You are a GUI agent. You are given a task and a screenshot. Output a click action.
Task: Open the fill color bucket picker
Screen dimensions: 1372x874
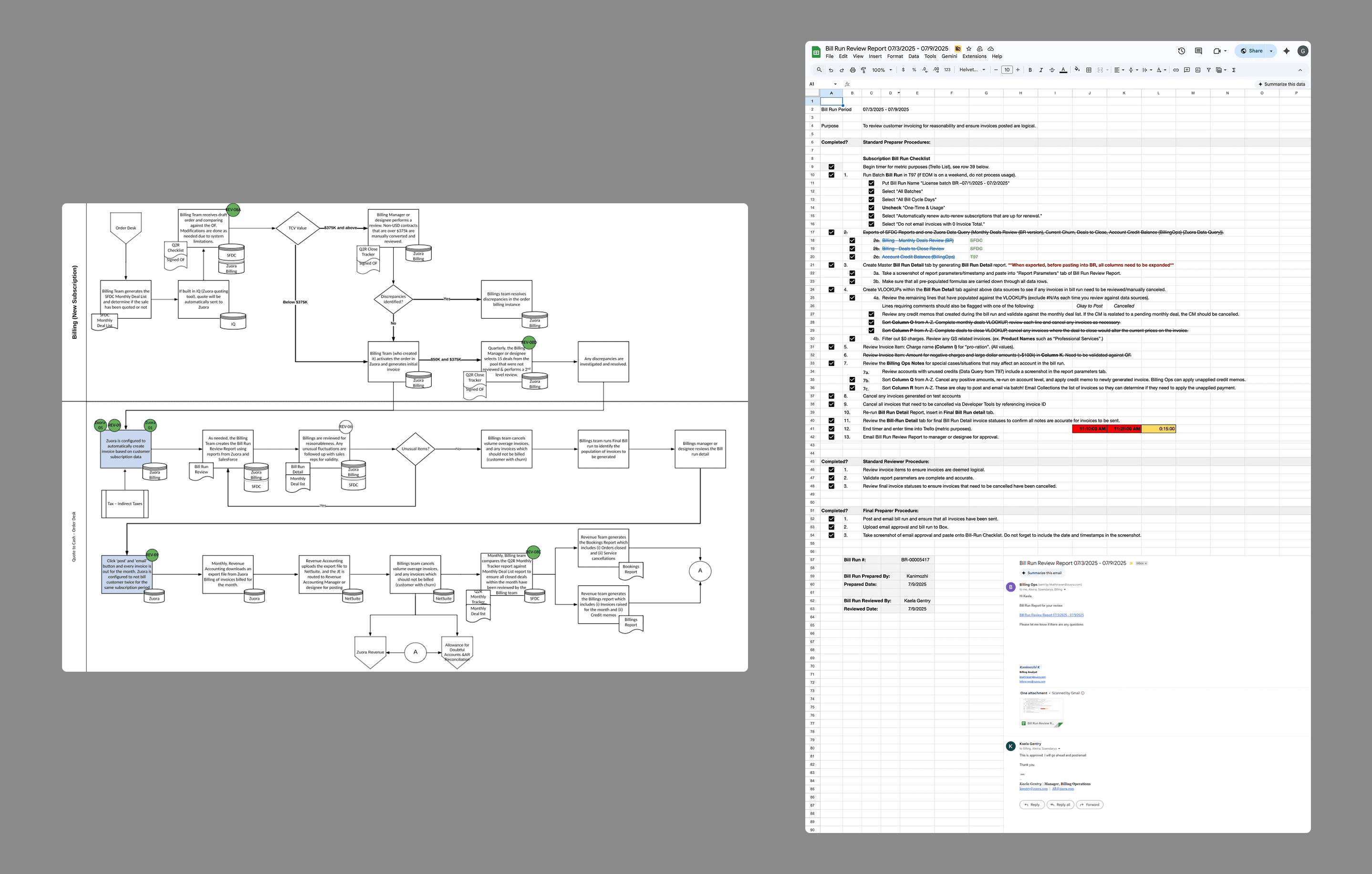1077,70
